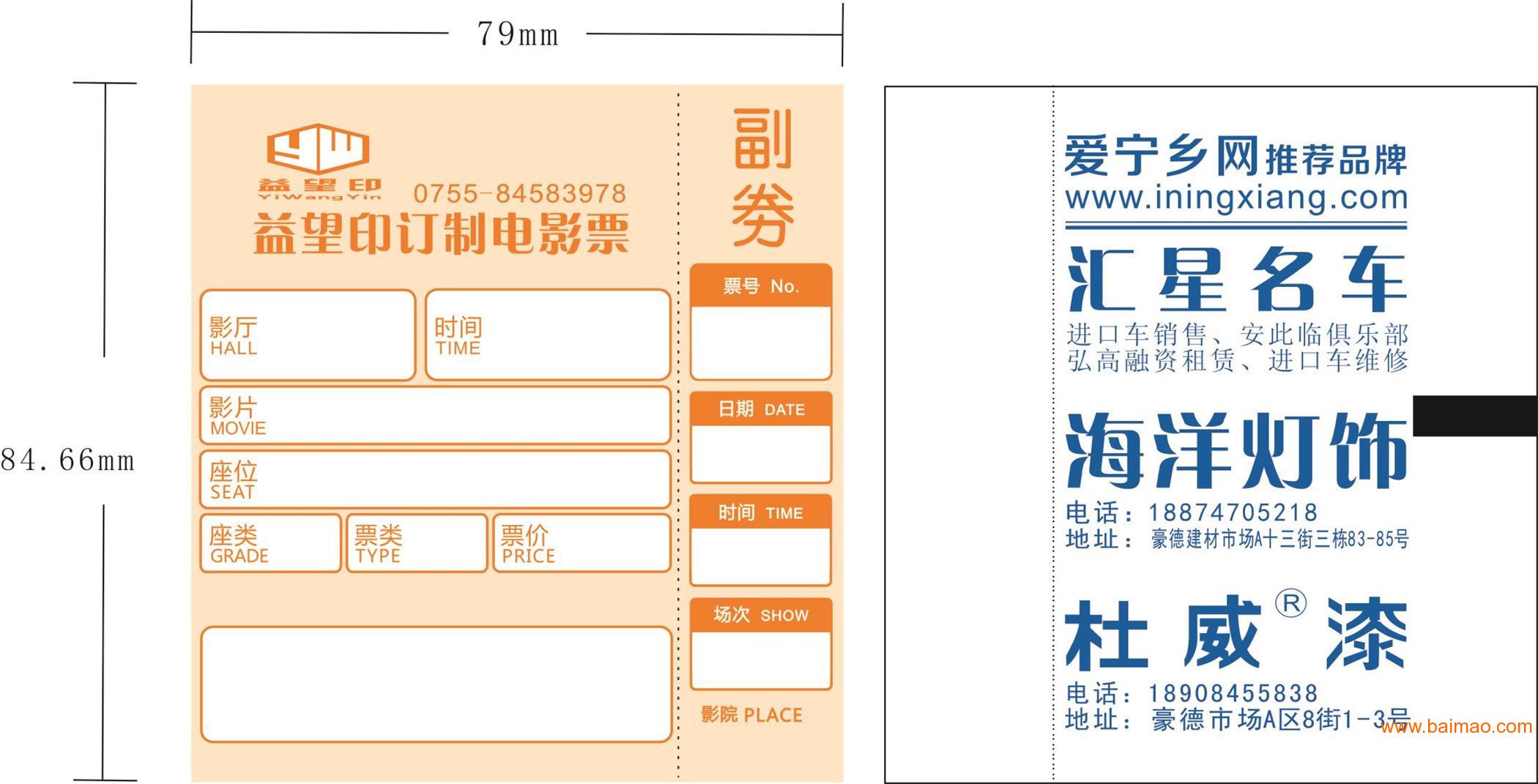The image size is (1538, 784).
Task: Click the www.baimao.com watermark link
Action: coord(1456,726)
